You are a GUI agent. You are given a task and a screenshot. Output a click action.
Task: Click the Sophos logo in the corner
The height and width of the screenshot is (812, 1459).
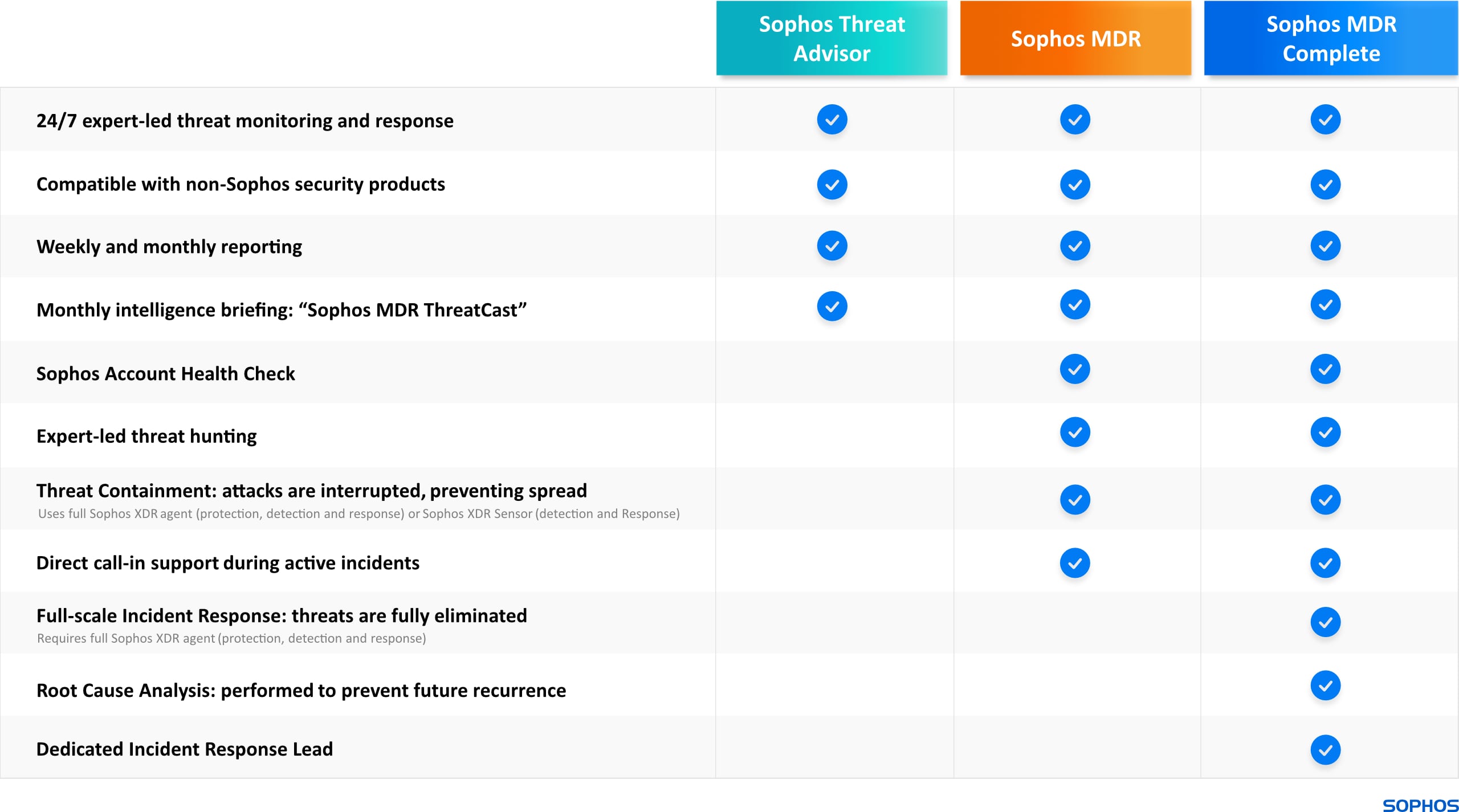[1420, 805]
